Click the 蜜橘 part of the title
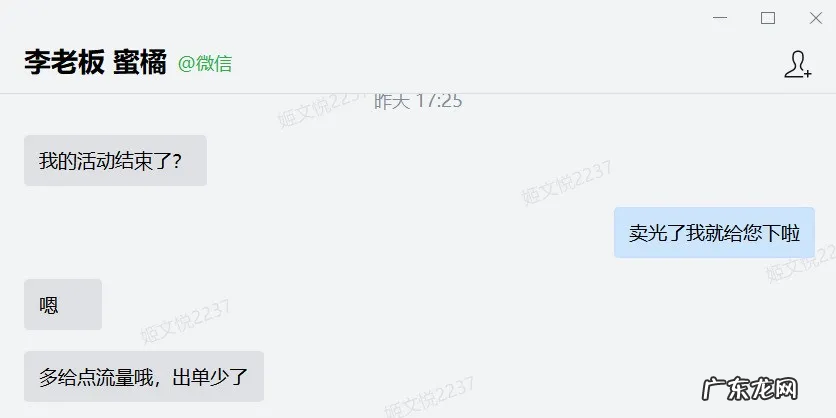 140,62
